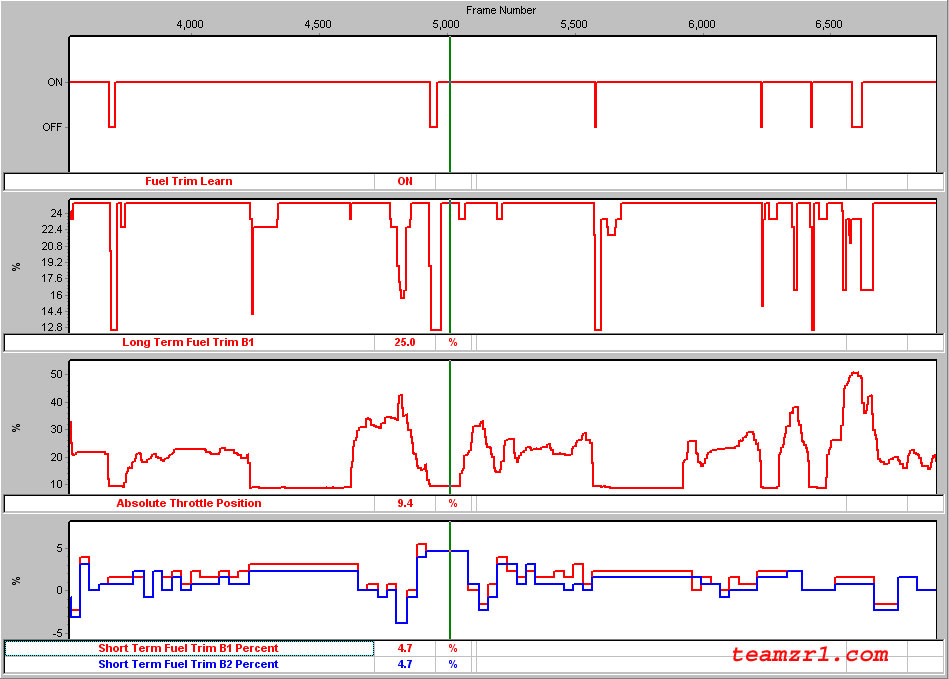This screenshot has height=679, width=949.
Task: Click the 4.7 value for Short Term B2
Action: [404, 664]
